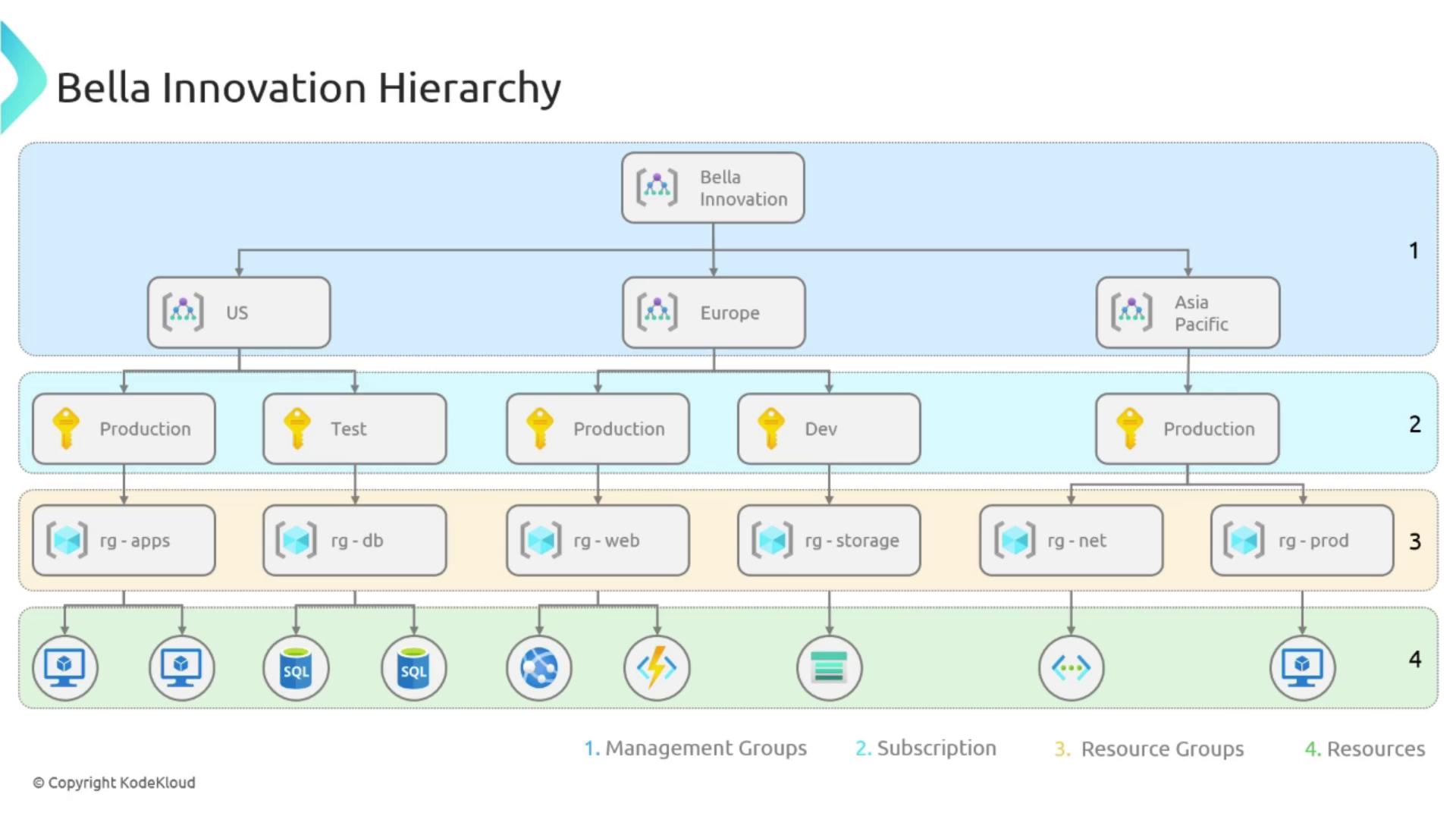Click the Europe management group icon

click(x=657, y=312)
